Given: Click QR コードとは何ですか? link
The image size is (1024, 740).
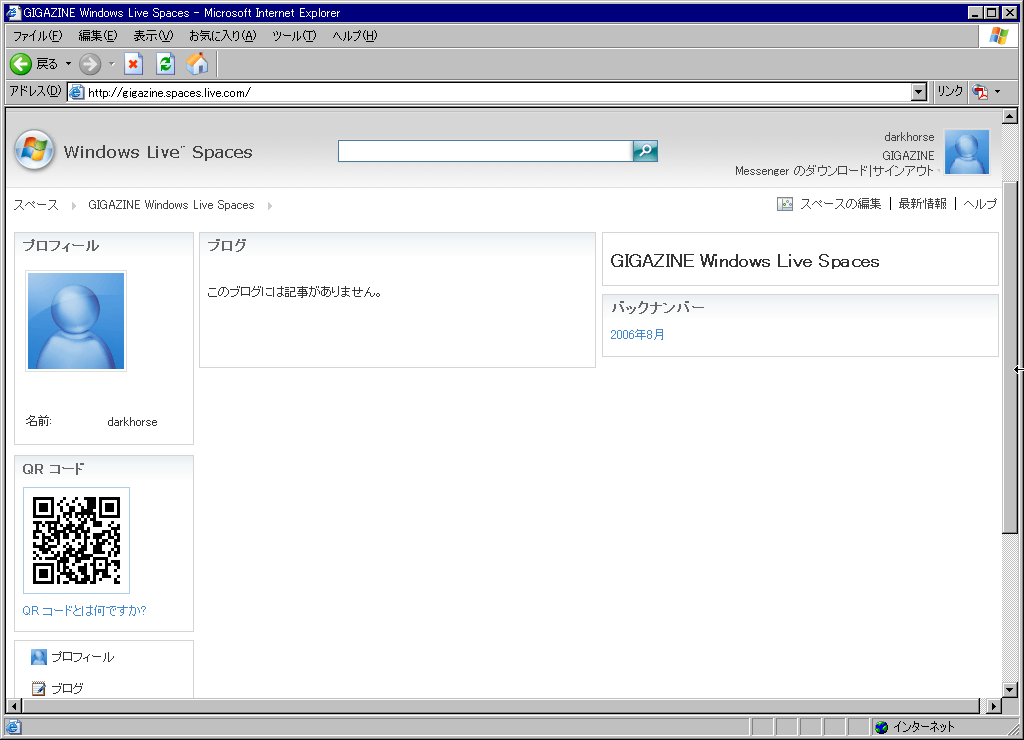Looking at the screenshot, I should [84, 611].
